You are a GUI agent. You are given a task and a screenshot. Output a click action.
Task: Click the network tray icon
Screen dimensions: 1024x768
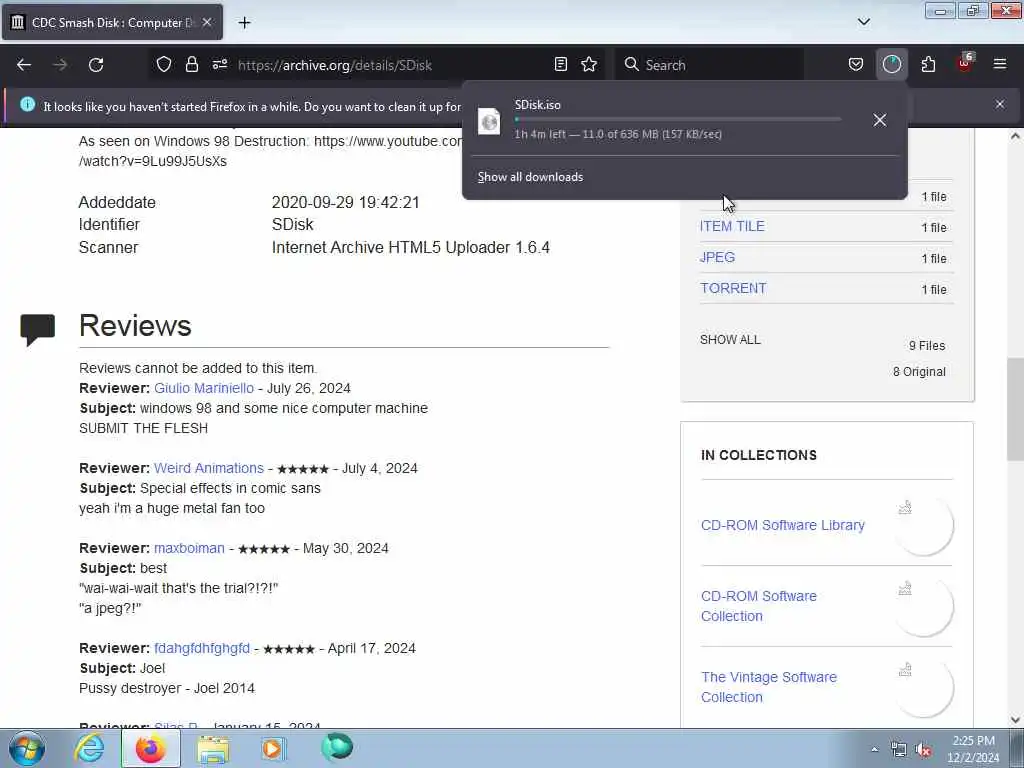pyautogui.click(x=899, y=750)
